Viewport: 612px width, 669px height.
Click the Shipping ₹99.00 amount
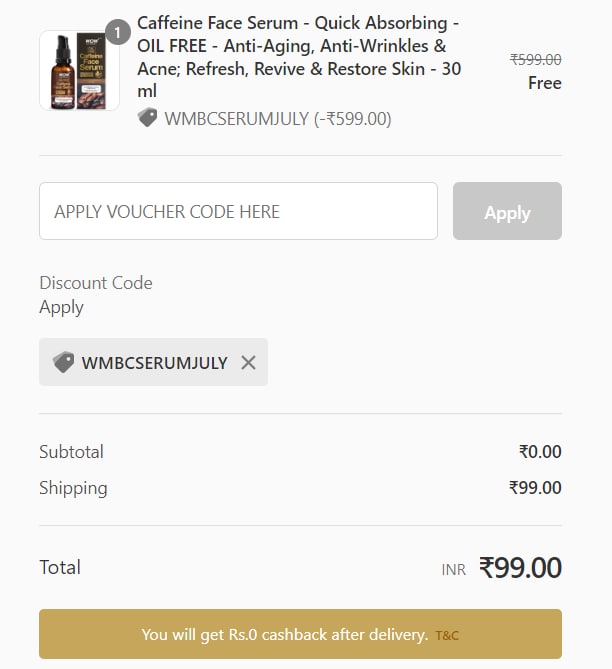[535, 488]
